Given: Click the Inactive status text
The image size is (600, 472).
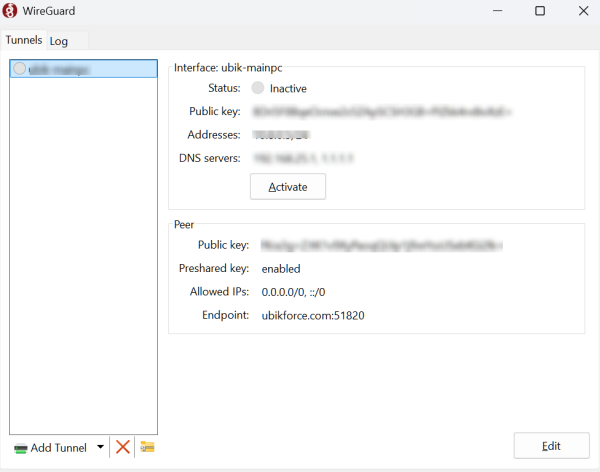Looking at the screenshot, I should click(x=288, y=88).
